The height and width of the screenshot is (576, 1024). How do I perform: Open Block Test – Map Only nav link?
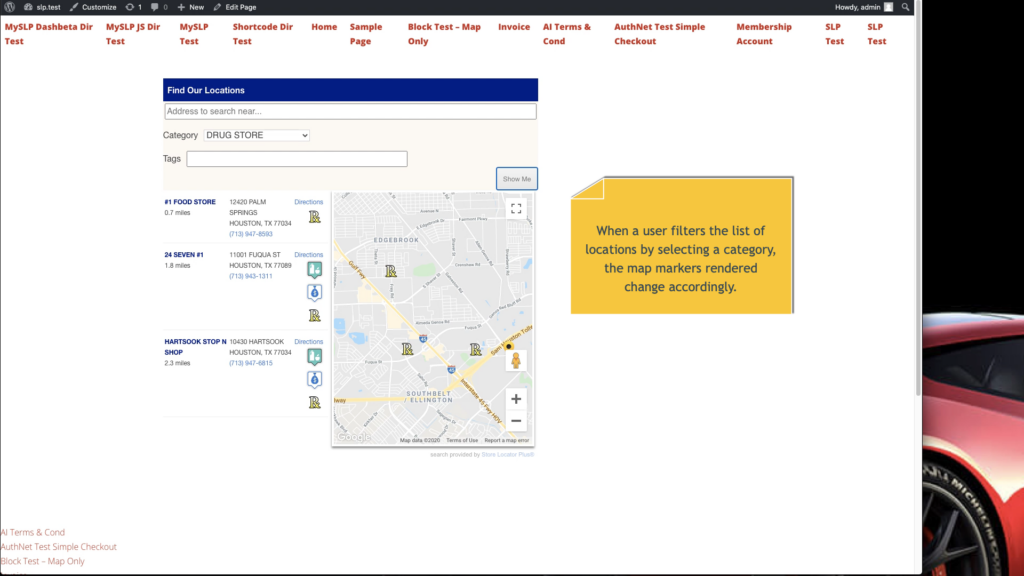[x=444, y=34]
